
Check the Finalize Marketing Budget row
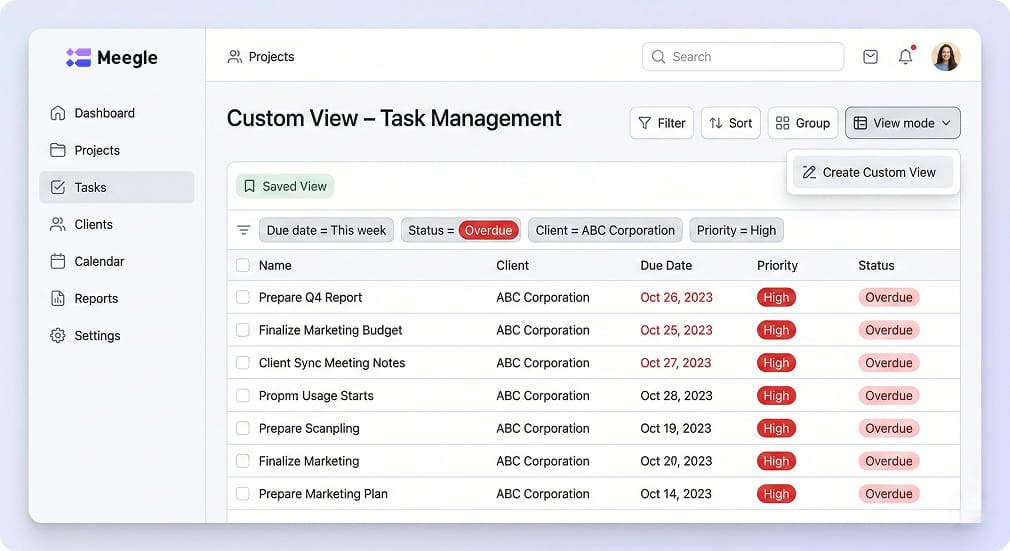click(243, 330)
